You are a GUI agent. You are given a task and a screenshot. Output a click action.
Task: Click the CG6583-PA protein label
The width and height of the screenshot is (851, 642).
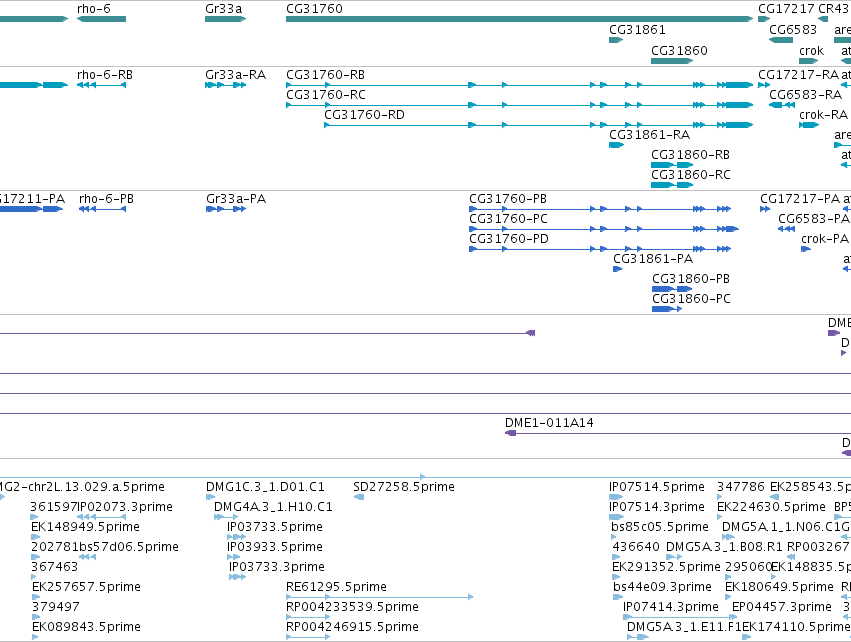tap(814, 219)
